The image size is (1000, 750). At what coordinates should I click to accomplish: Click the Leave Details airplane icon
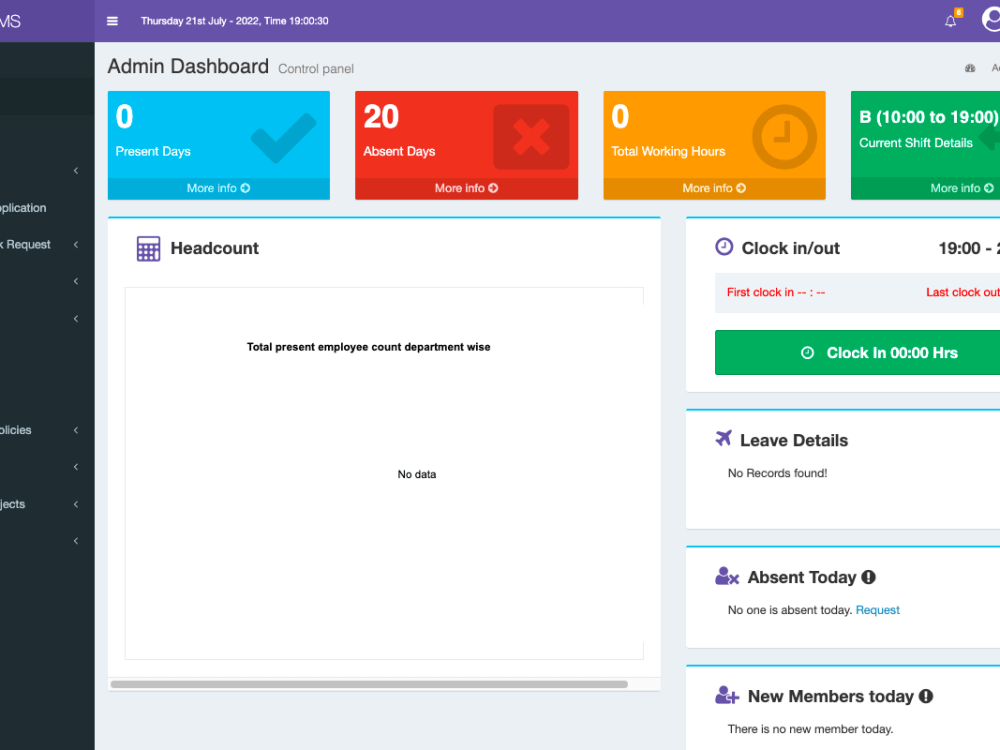pyautogui.click(x=723, y=438)
